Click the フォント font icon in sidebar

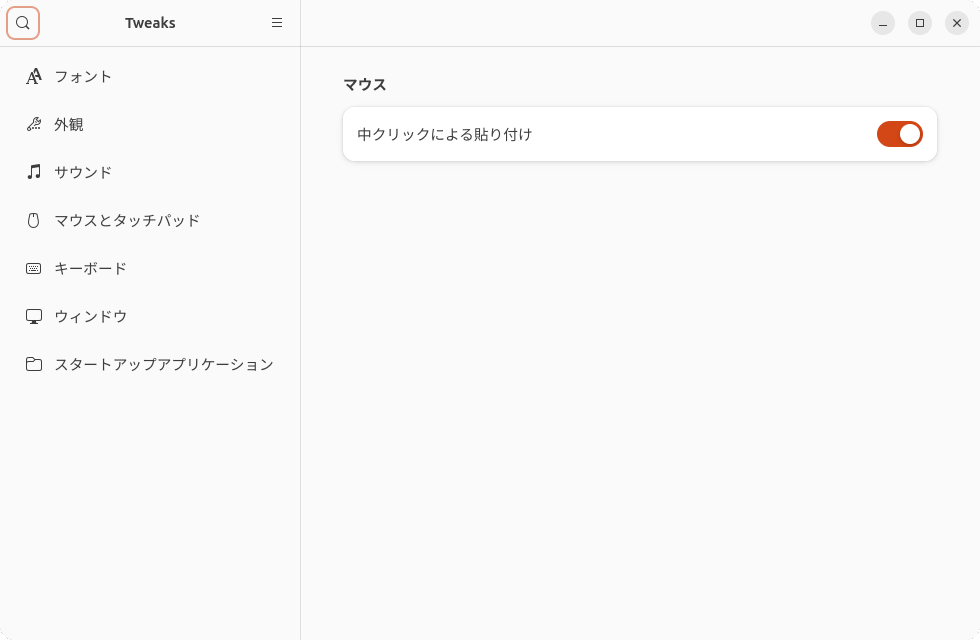[34, 76]
